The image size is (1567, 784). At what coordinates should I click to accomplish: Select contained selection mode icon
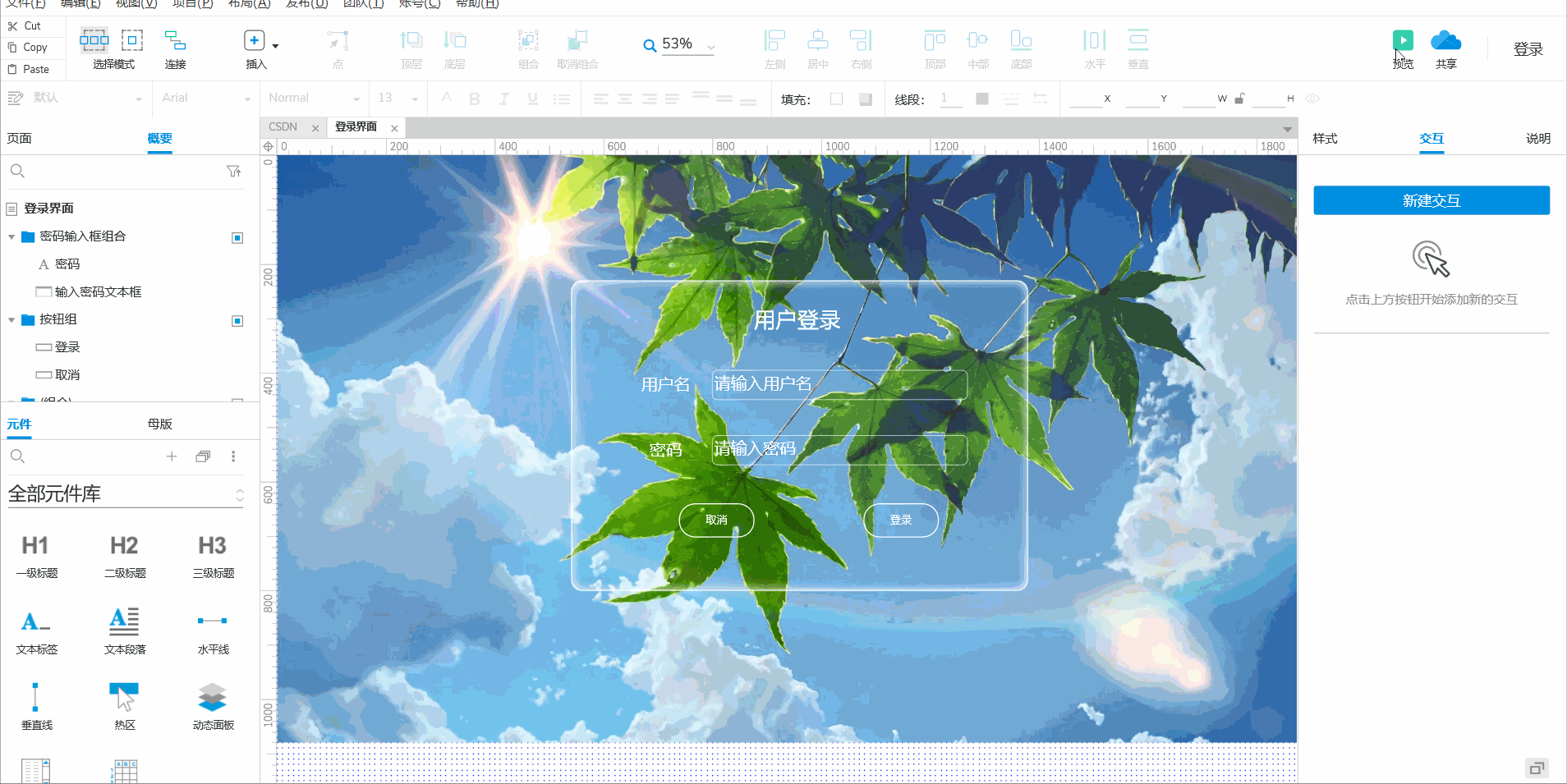pyautogui.click(x=132, y=39)
